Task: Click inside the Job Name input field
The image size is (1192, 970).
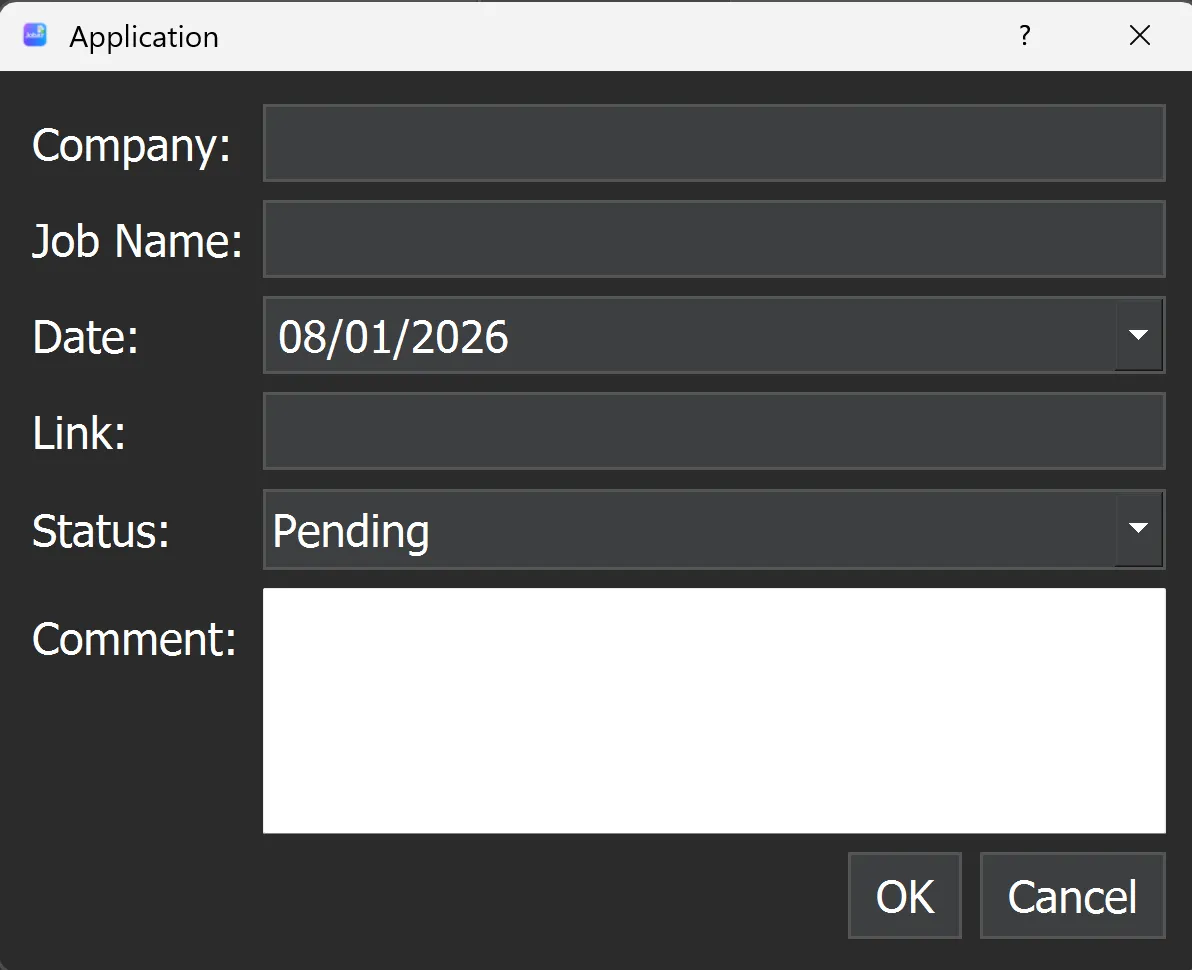Action: coord(714,239)
